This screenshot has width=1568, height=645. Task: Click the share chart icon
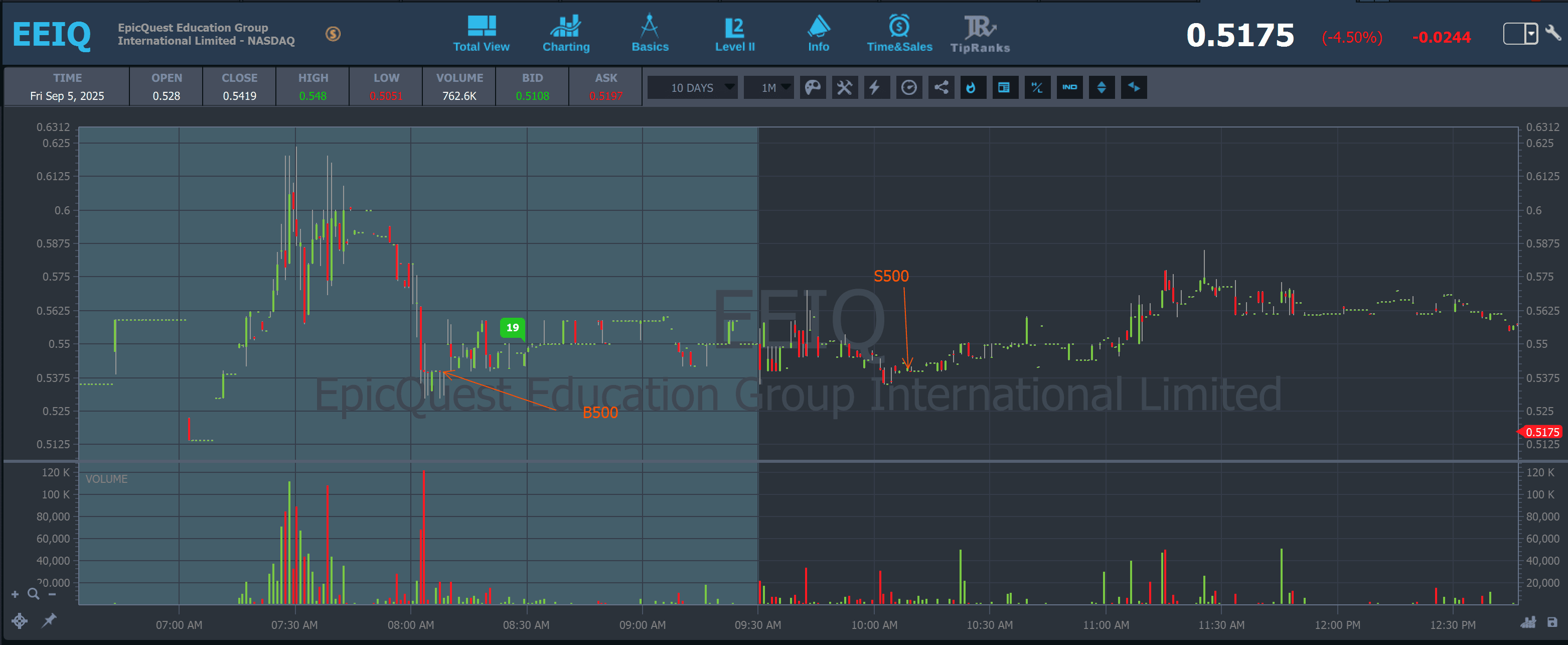(941, 88)
